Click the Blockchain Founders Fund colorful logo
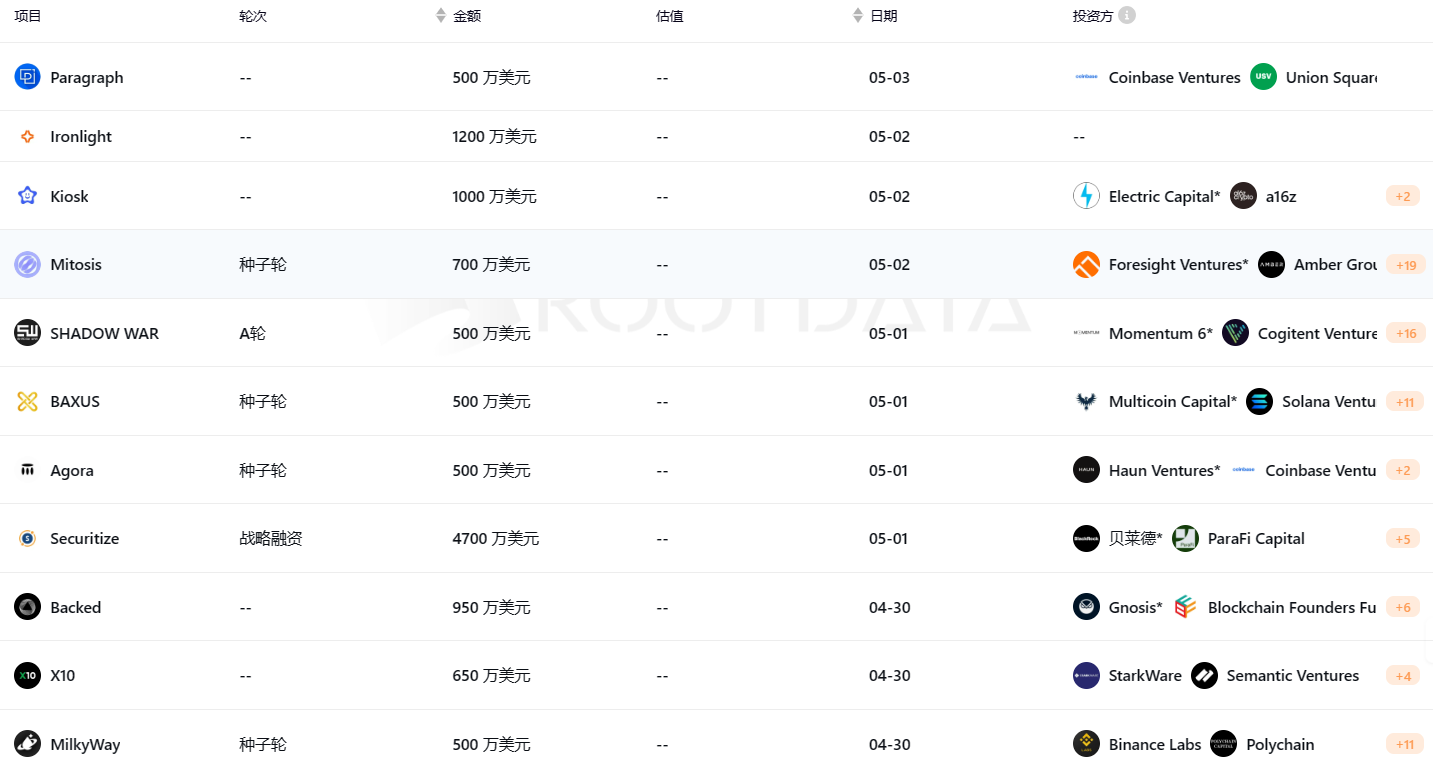Screen dimensions: 1433x758 [1185, 607]
